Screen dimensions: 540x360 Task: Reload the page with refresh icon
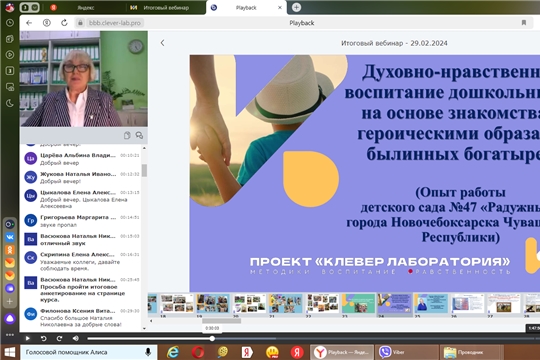coord(64,23)
